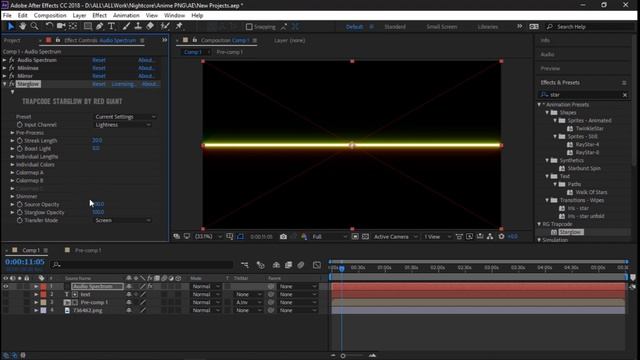The height and width of the screenshot is (360, 640).
Task: Select the Selection arrow tool
Action: pyautogui.click(x=11, y=27)
